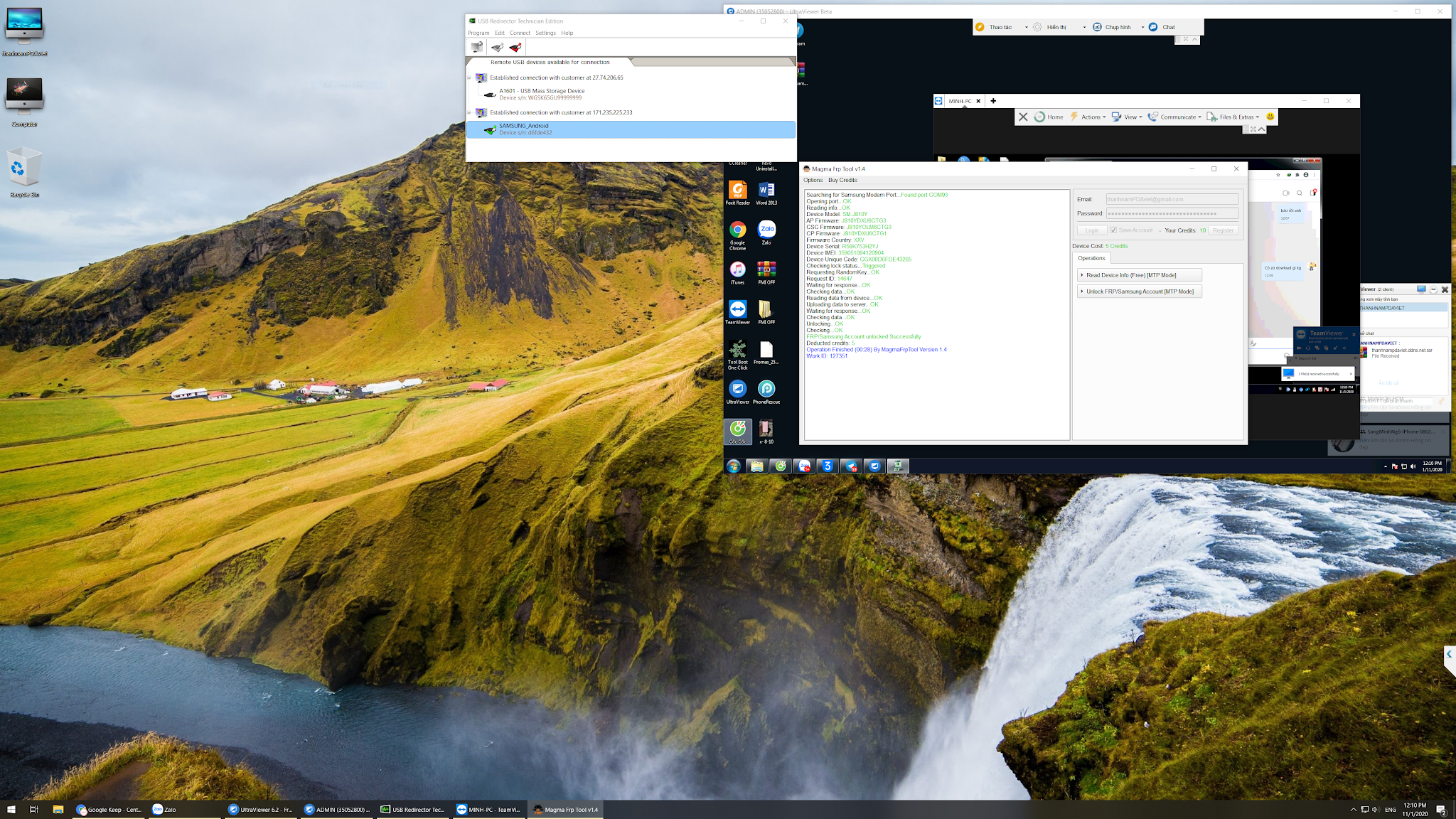Collapse the connection at 27.74.206.65 tree node
1456x819 pixels.
pyautogui.click(x=469, y=77)
